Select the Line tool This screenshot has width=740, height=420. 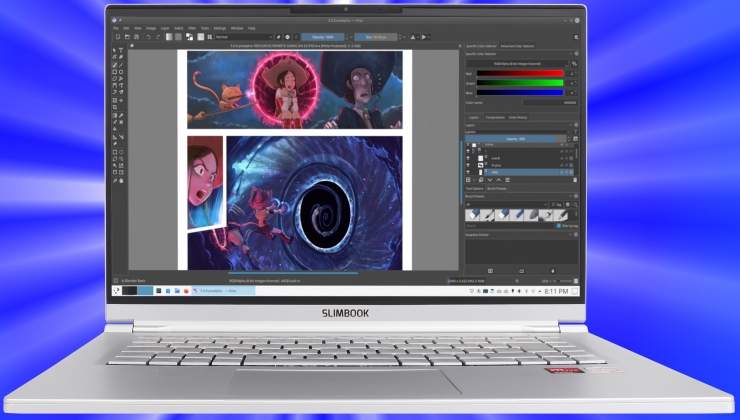[121, 65]
